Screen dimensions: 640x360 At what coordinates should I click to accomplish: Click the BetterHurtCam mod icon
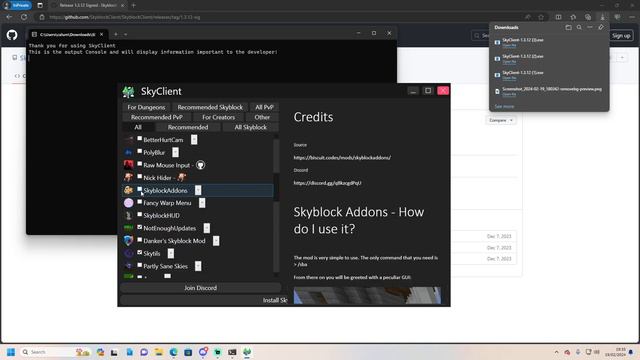129,140
